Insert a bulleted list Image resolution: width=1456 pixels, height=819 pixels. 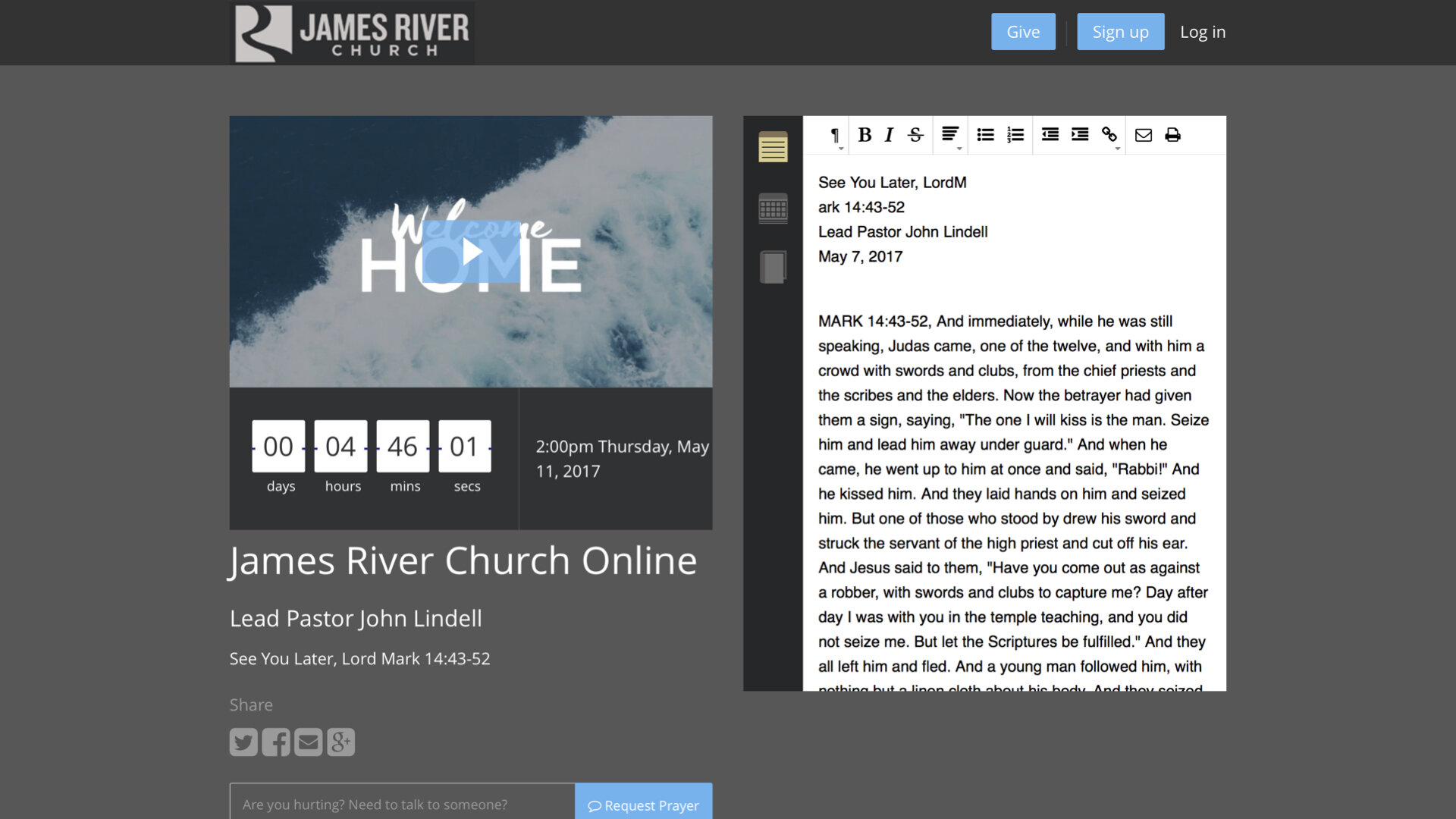tap(985, 135)
